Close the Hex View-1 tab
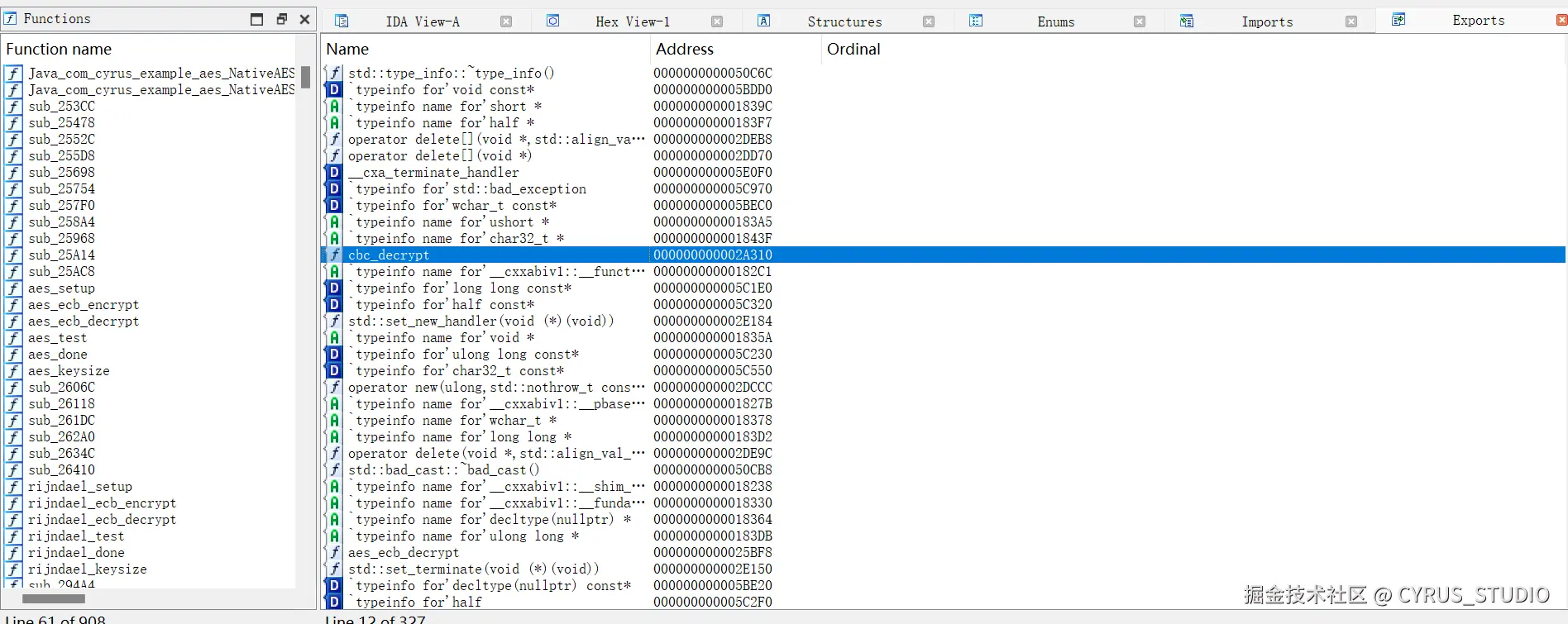Screen dimensions: 1568x624 tap(717, 21)
